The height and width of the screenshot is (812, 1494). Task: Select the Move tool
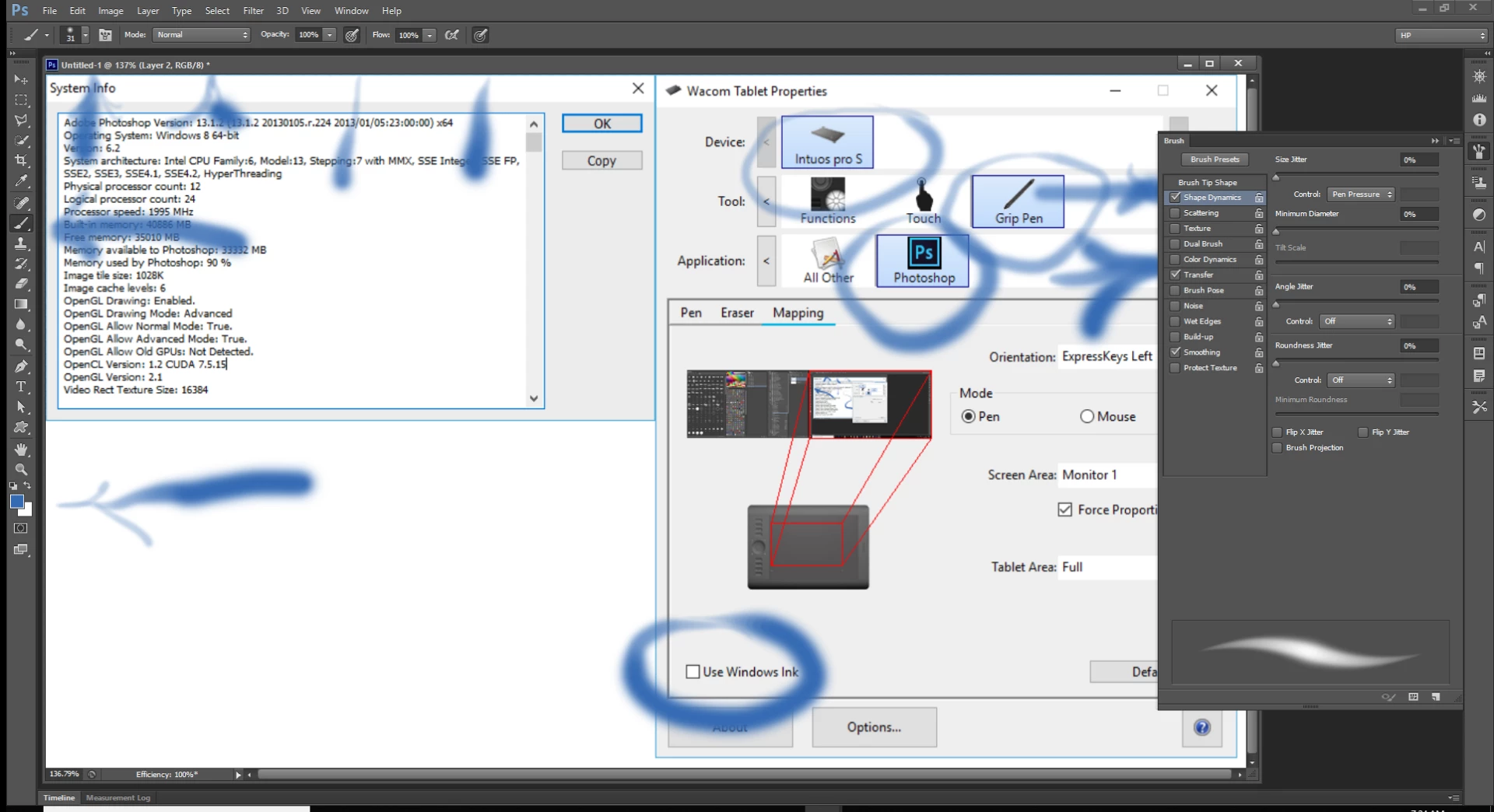(21, 79)
